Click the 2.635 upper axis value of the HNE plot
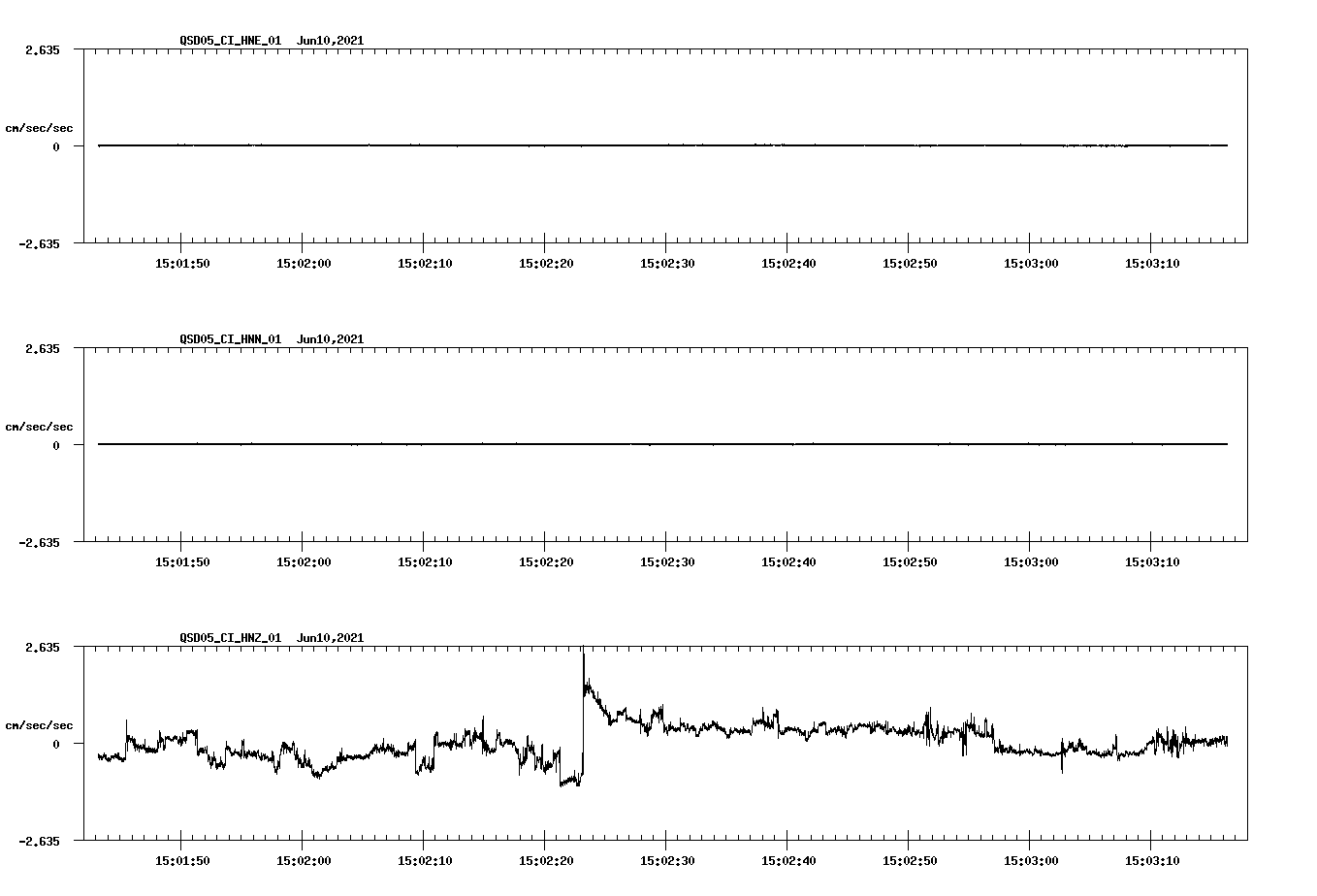The height and width of the screenshot is (896, 1317). coord(43,50)
